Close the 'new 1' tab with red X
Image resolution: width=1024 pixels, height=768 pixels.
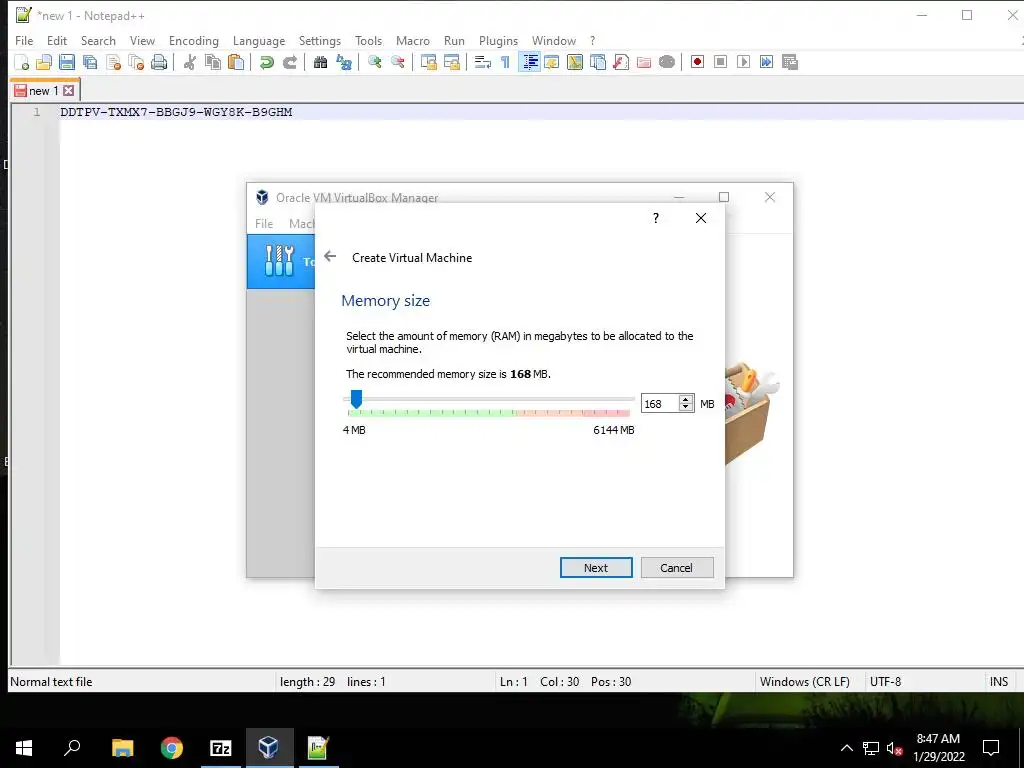point(69,91)
